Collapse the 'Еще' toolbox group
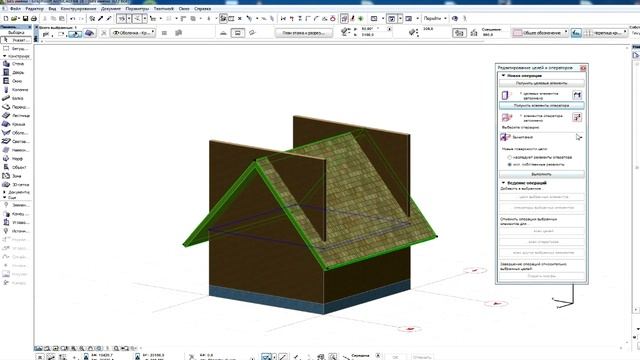The image size is (640, 360). tap(4, 198)
